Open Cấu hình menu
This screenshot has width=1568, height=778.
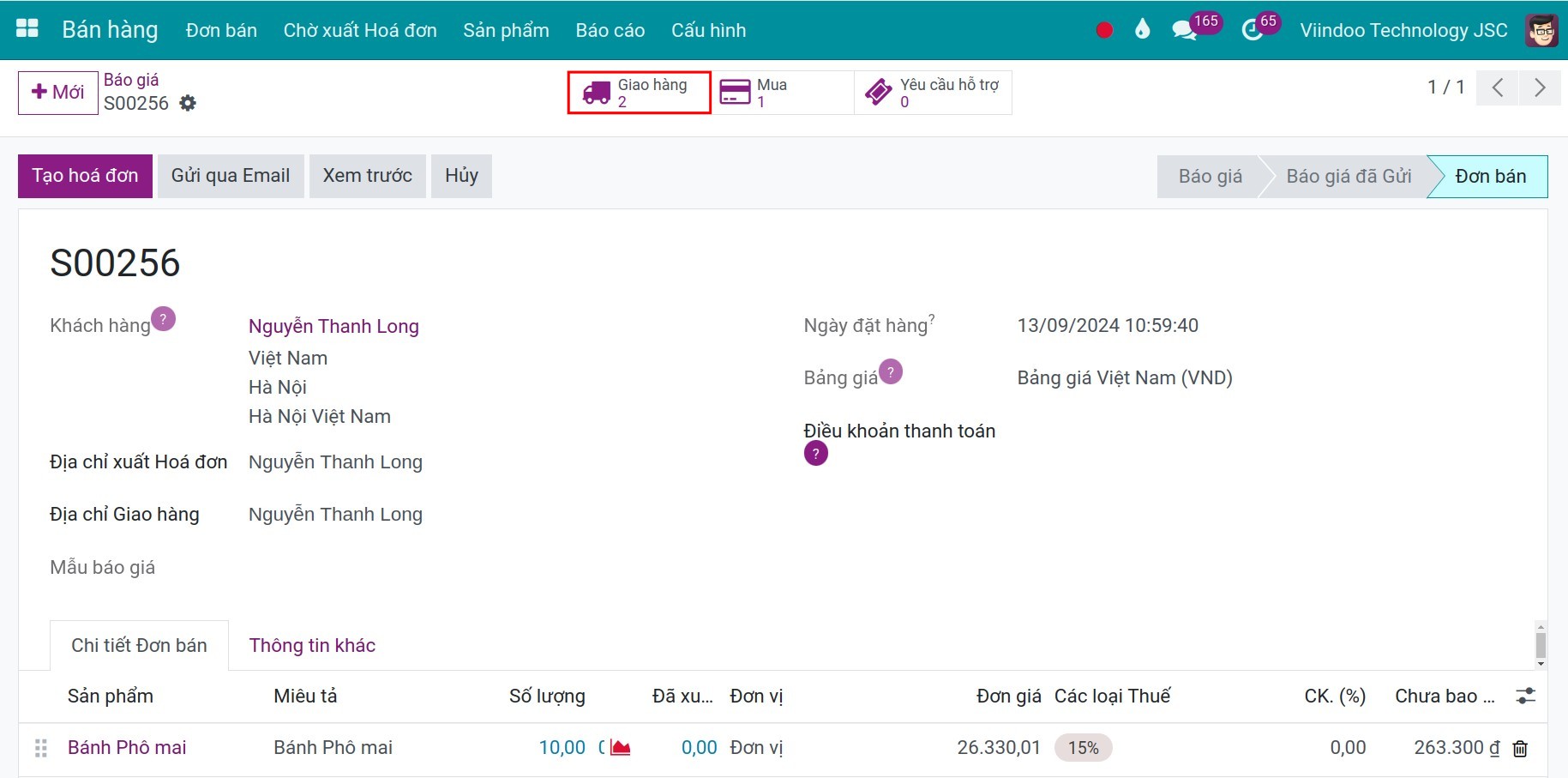(x=708, y=30)
